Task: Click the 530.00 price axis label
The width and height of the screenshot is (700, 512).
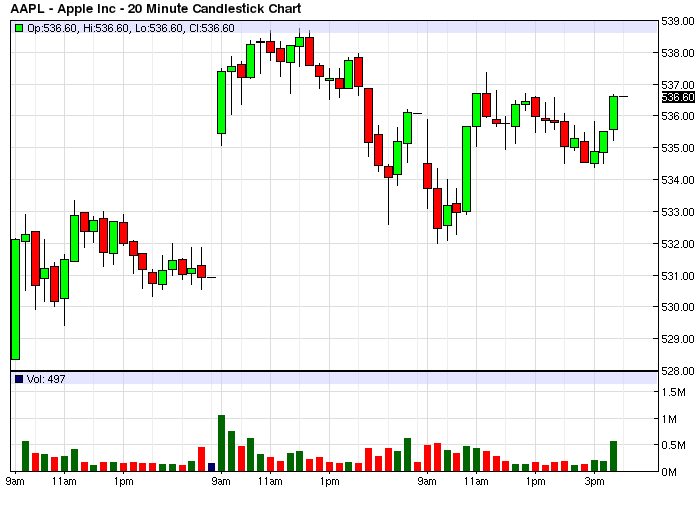Action: click(678, 307)
